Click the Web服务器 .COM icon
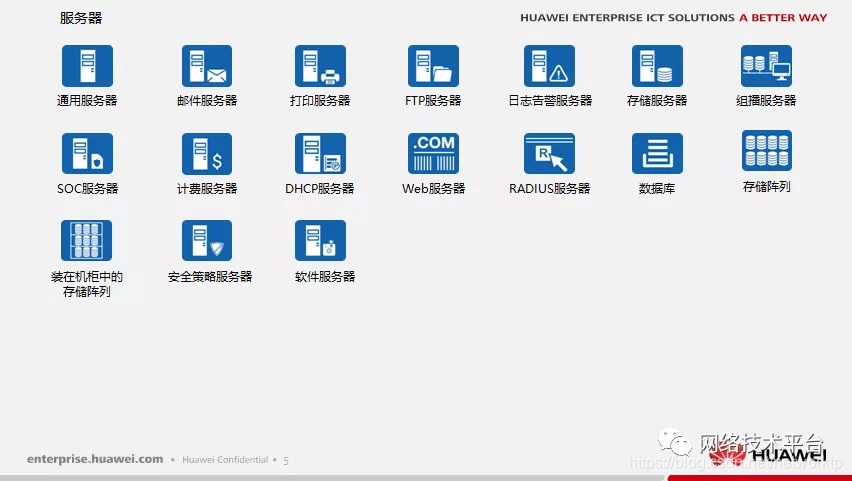The width and height of the screenshot is (852, 481). click(x=433, y=154)
